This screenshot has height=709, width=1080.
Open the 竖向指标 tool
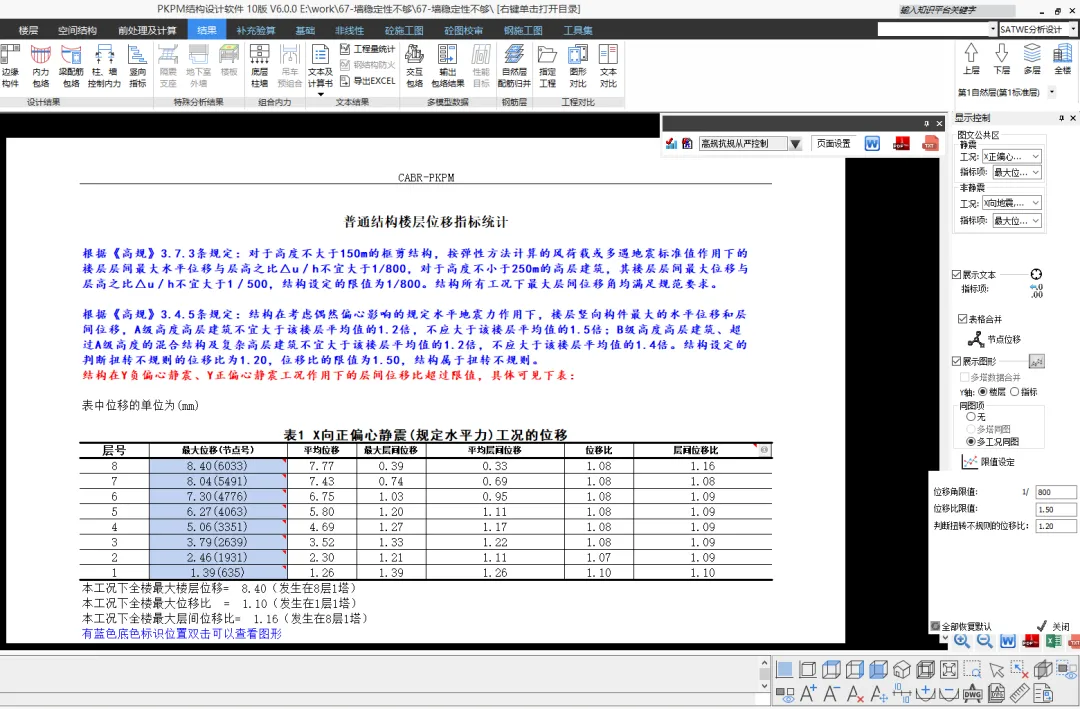pos(138,65)
